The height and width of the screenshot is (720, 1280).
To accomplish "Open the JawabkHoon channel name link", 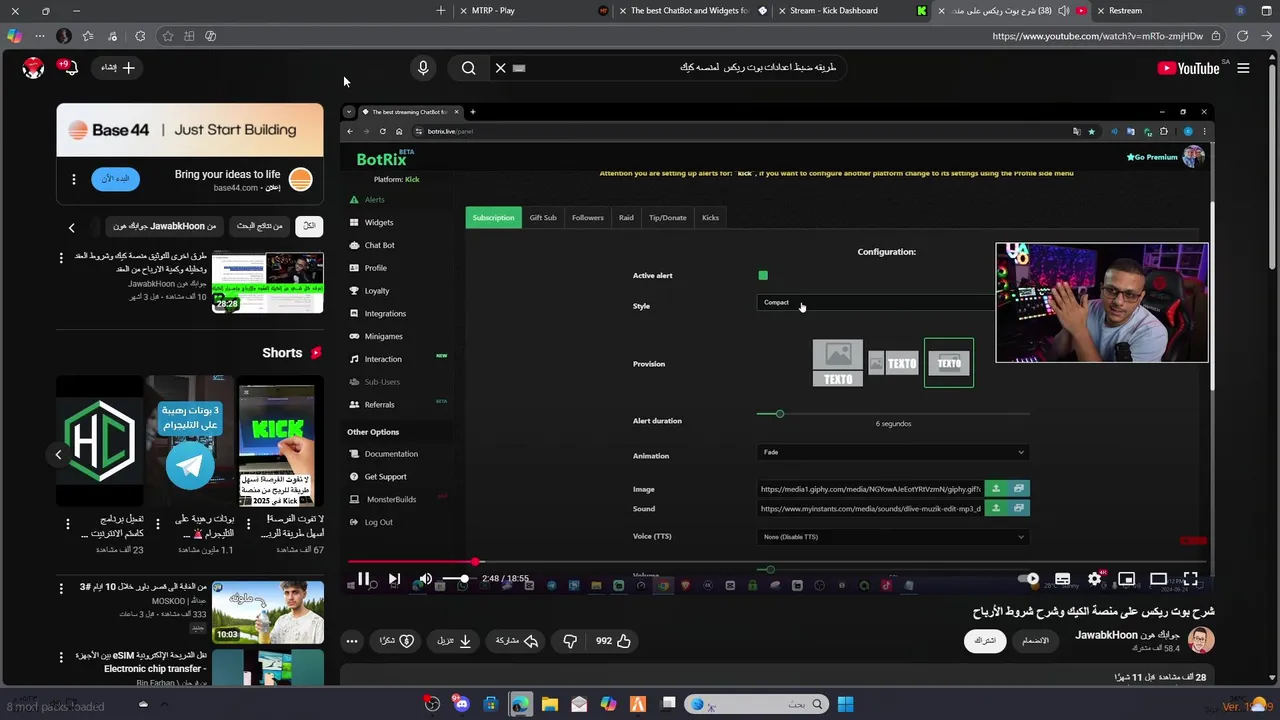I will coord(1127,635).
